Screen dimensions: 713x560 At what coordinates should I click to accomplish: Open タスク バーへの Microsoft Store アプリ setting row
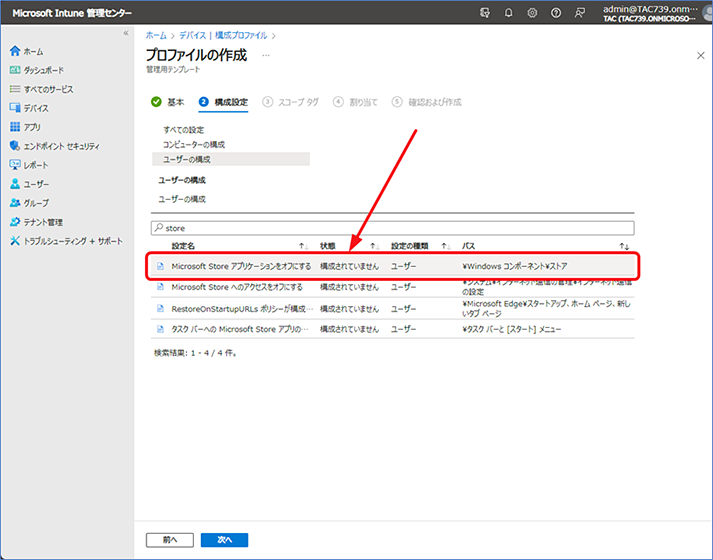tap(240, 329)
